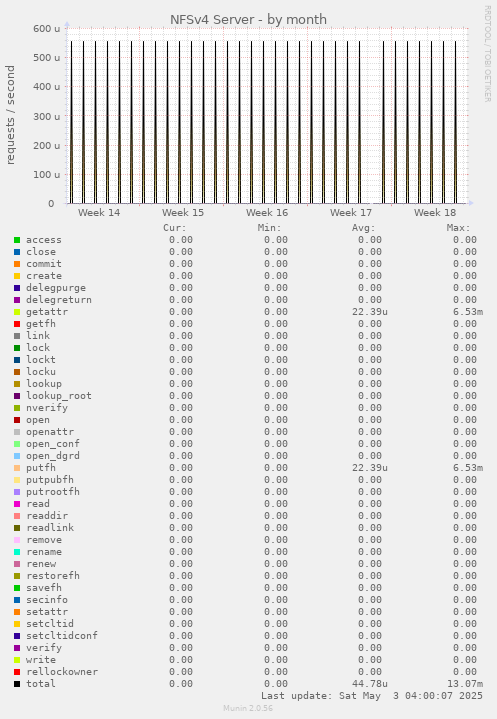This screenshot has width=497, height=719.
Task: Click the Week 14 x-axis label
Action: pyautogui.click(x=99, y=213)
